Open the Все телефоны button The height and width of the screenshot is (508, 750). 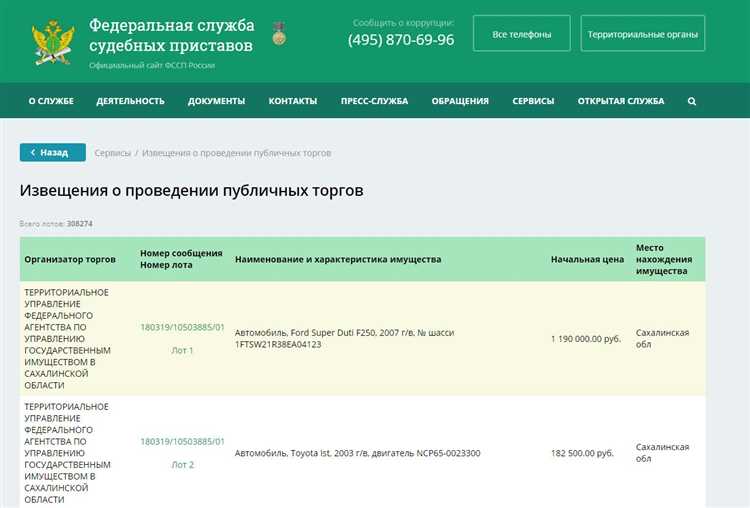coord(522,33)
